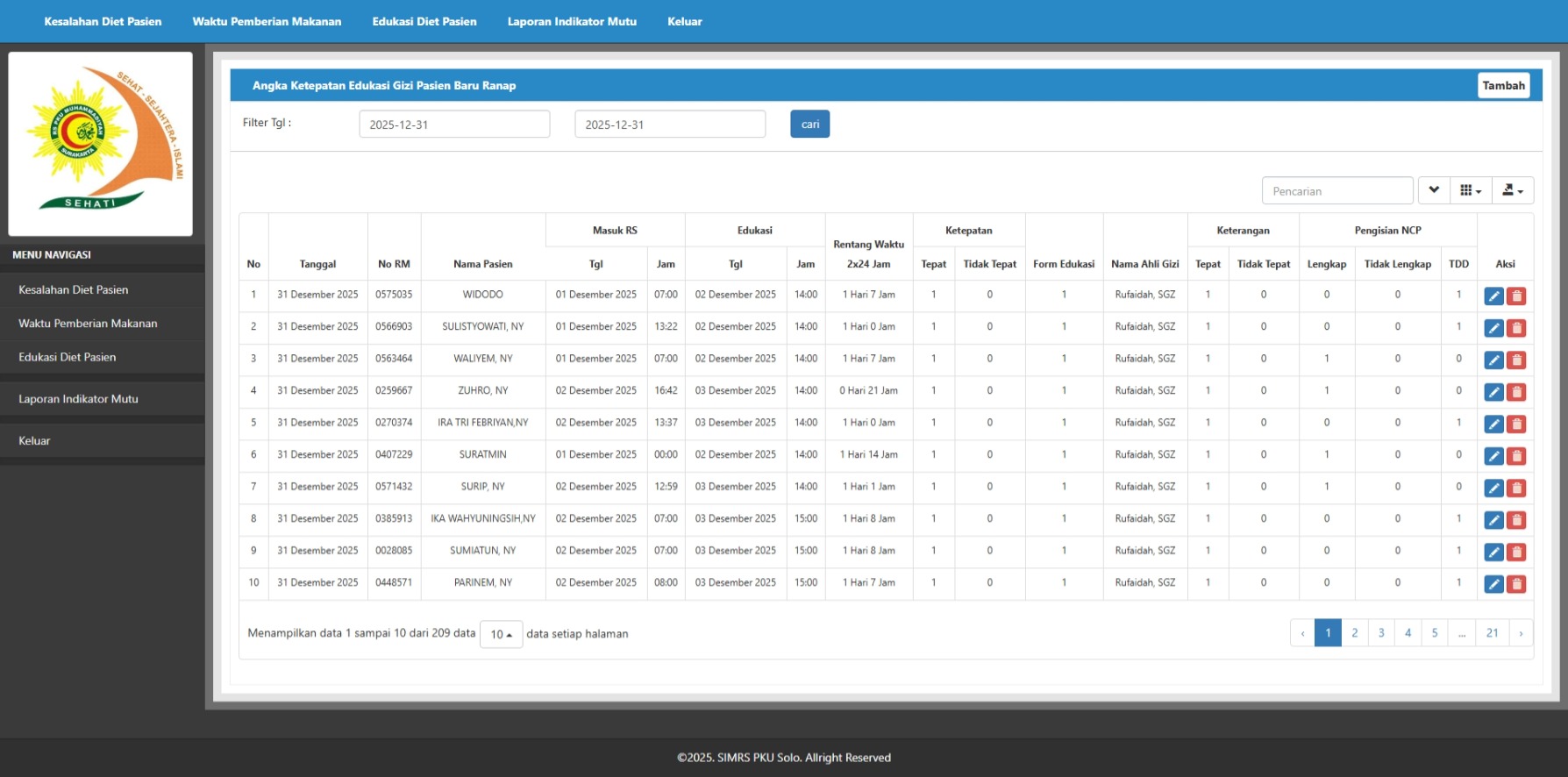Edit the SUMIATUN, NY row
The width and height of the screenshot is (1568, 777).
(x=1493, y=552)
